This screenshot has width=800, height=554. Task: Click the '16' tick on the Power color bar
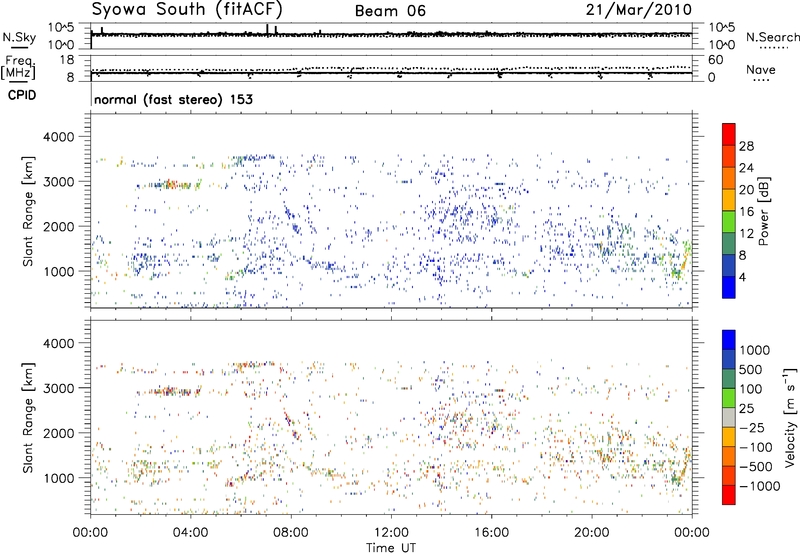[746, 212]
